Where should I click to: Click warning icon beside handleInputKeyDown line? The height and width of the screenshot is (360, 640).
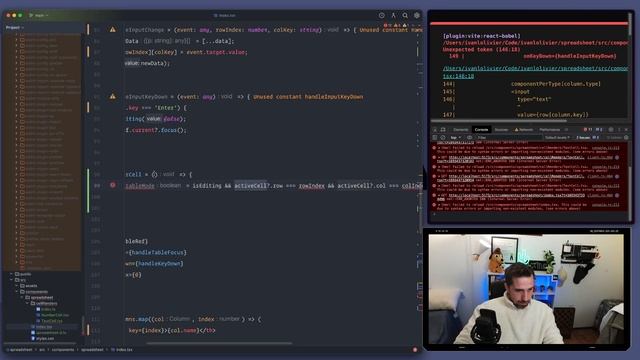(x=112, y=96)
